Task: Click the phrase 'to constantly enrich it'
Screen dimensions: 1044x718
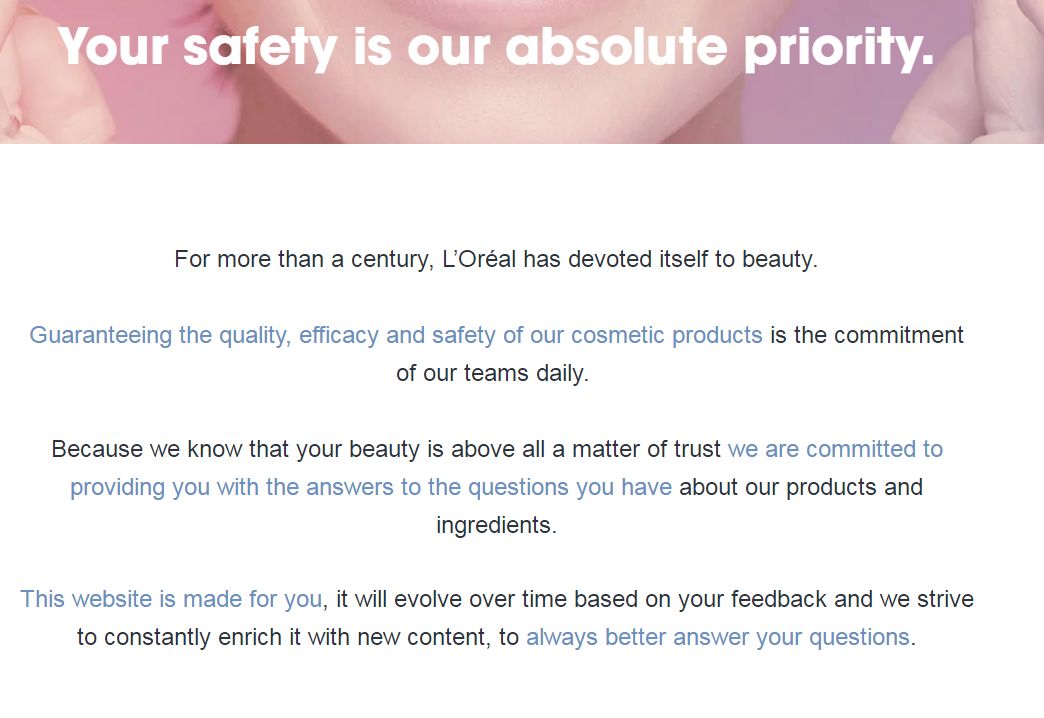Action: click(x=190, y=638)
